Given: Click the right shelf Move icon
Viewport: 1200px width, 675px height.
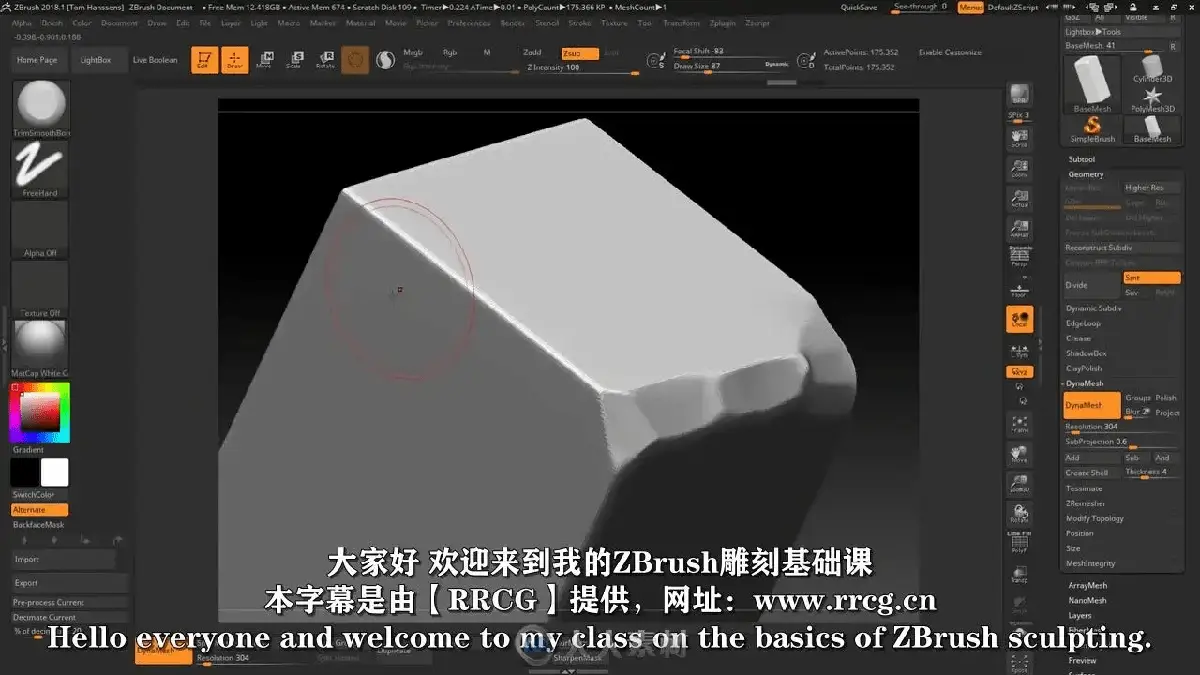Looking at the screenshot, I should point(1020,455).
